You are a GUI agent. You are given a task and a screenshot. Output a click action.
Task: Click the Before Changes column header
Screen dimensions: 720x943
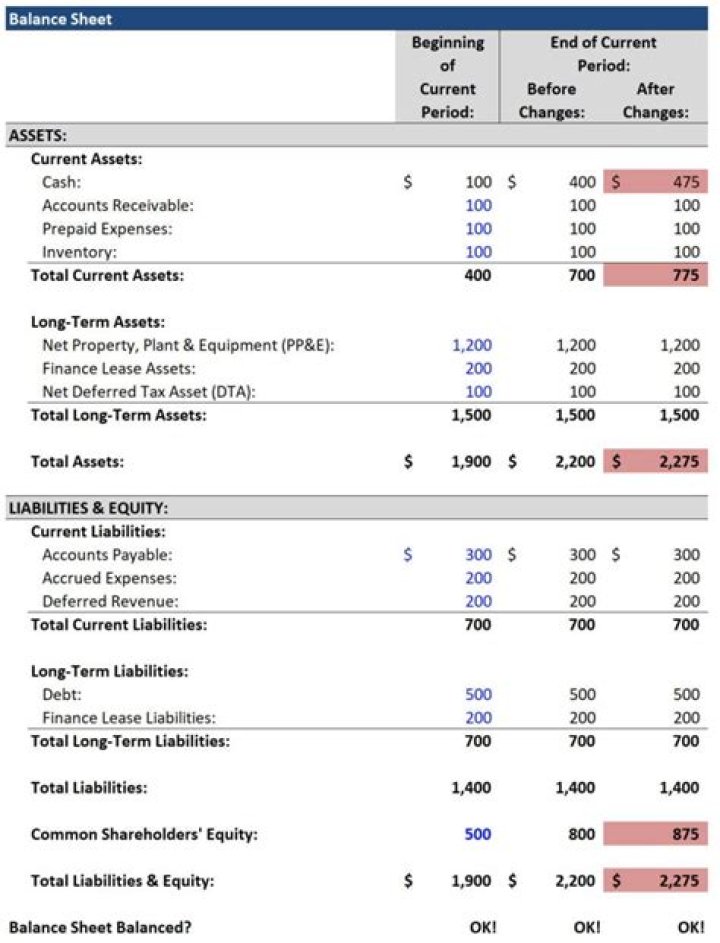coord(551,100)
